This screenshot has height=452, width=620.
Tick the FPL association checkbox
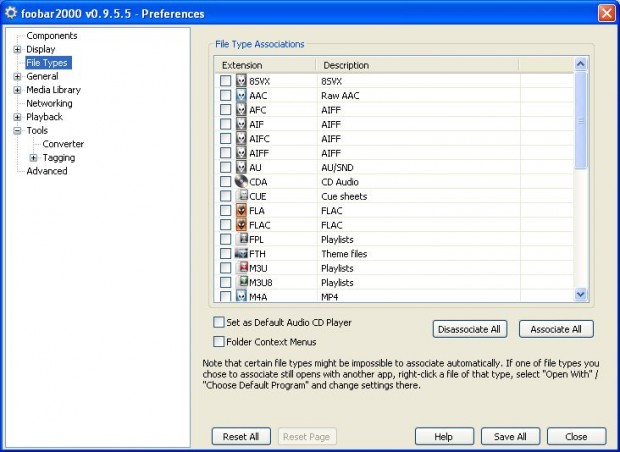225,239
